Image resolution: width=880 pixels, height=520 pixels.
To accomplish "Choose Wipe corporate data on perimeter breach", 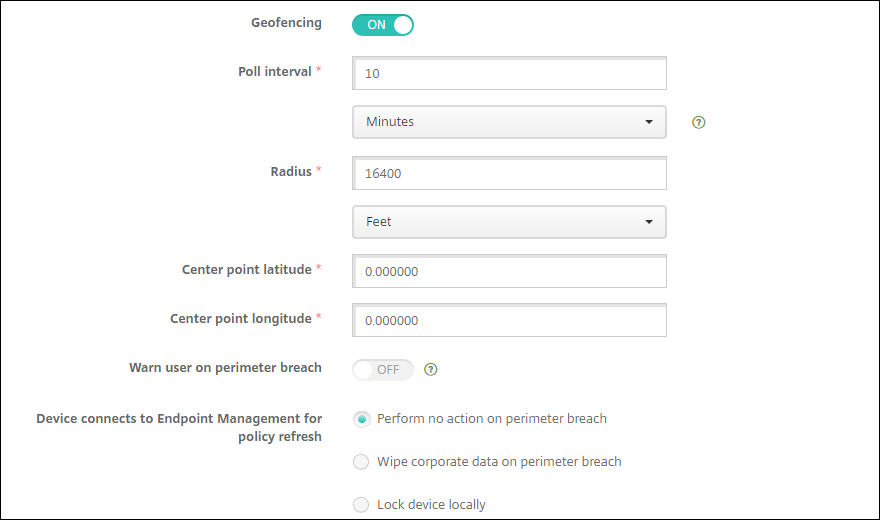I will pos(361,462).
